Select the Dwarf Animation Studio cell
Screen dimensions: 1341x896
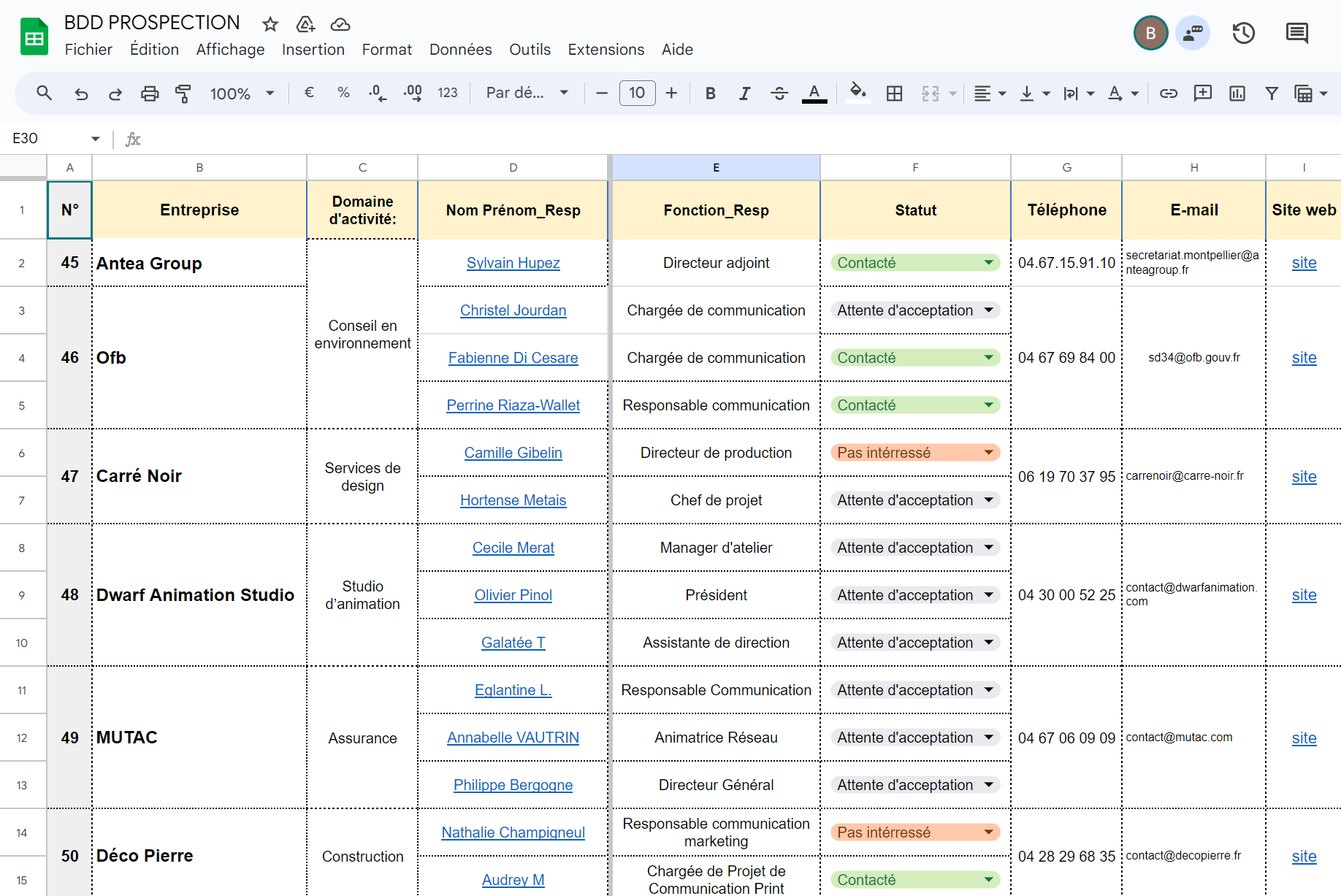tap(199, 595)
